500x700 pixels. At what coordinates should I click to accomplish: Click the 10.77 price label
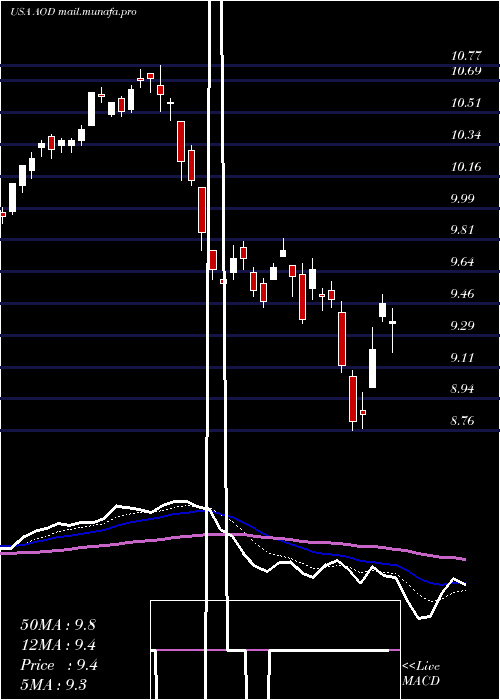click(x=466, y=56)
